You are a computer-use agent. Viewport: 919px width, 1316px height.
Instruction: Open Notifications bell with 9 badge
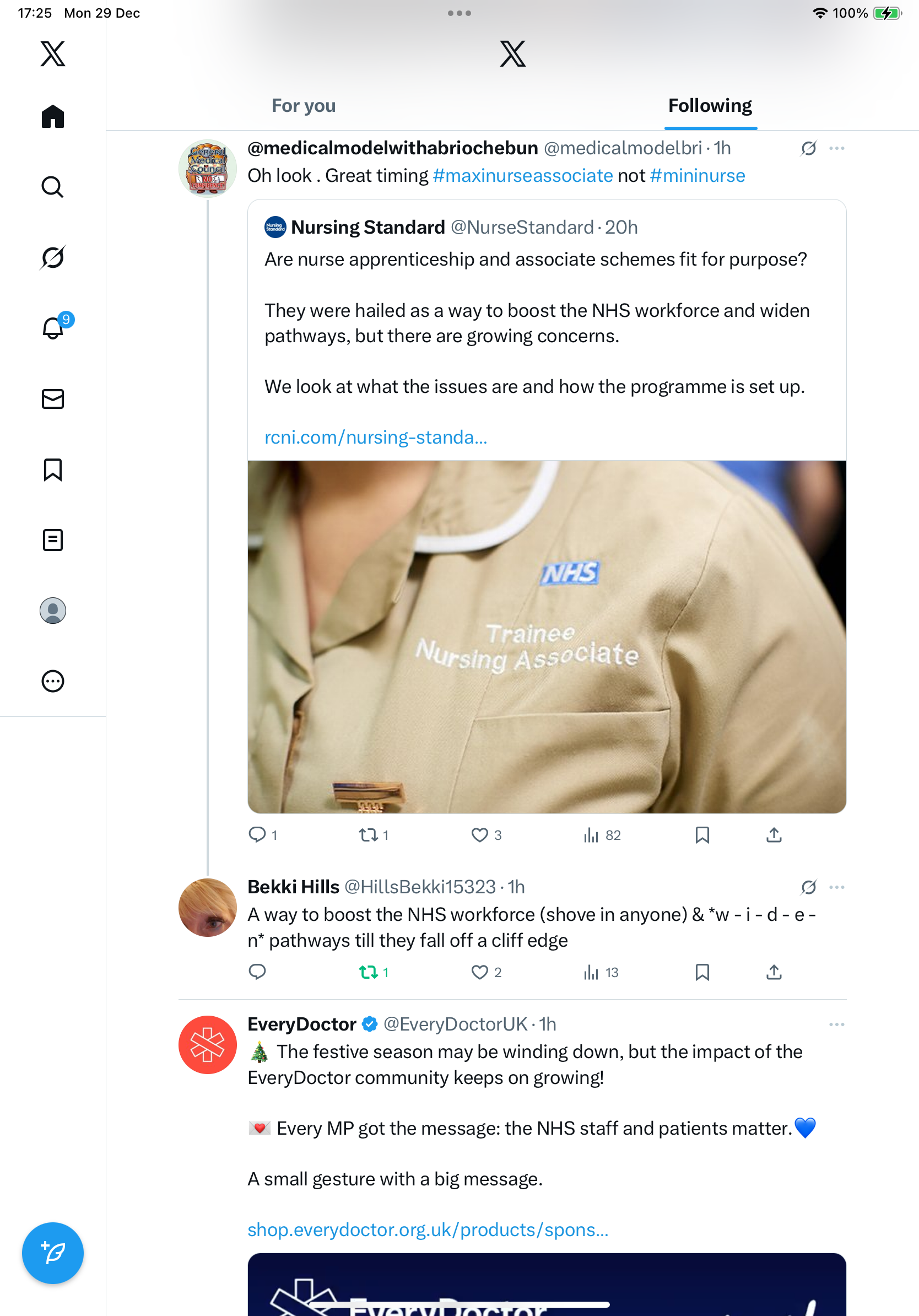pos(53,328)
